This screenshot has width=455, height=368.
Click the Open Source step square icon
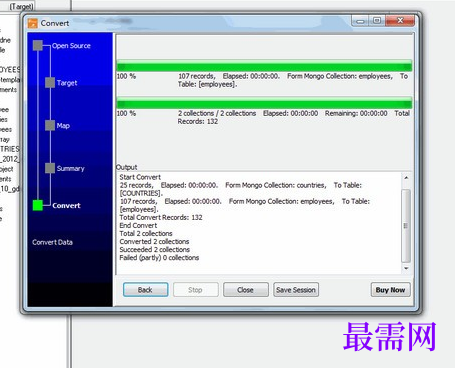tap(38, 46)
